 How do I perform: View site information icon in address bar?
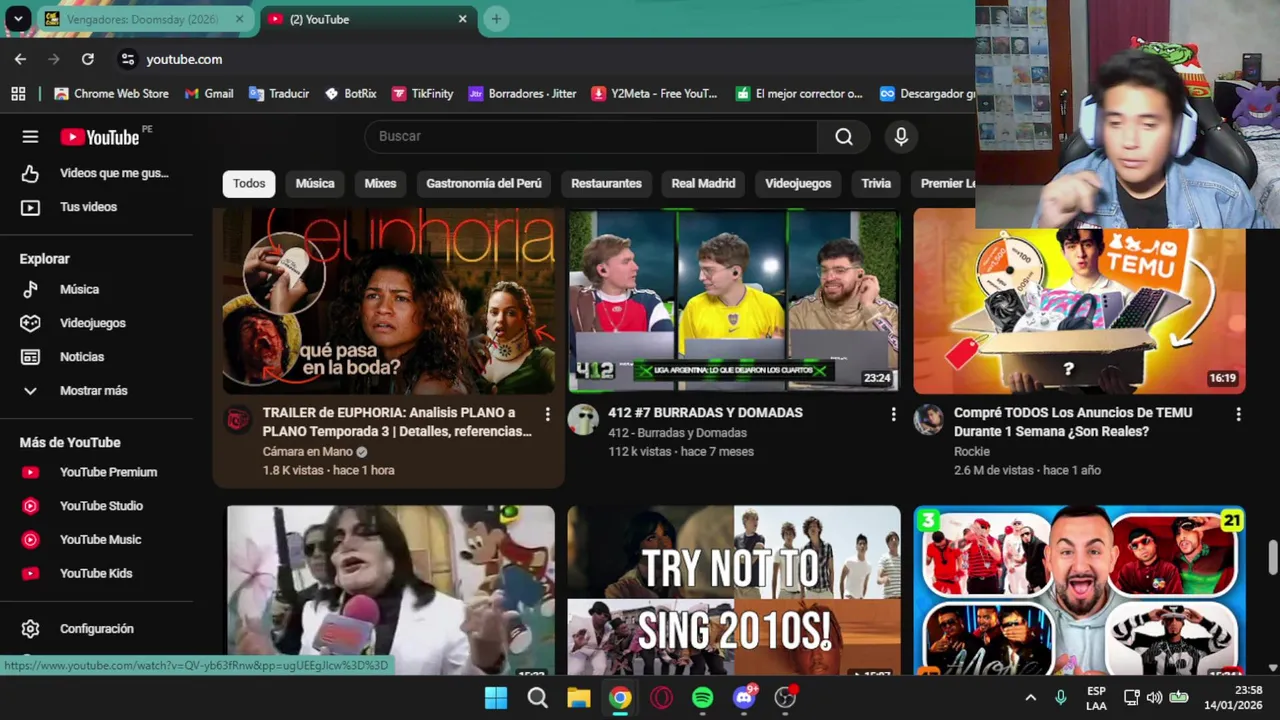128,59
